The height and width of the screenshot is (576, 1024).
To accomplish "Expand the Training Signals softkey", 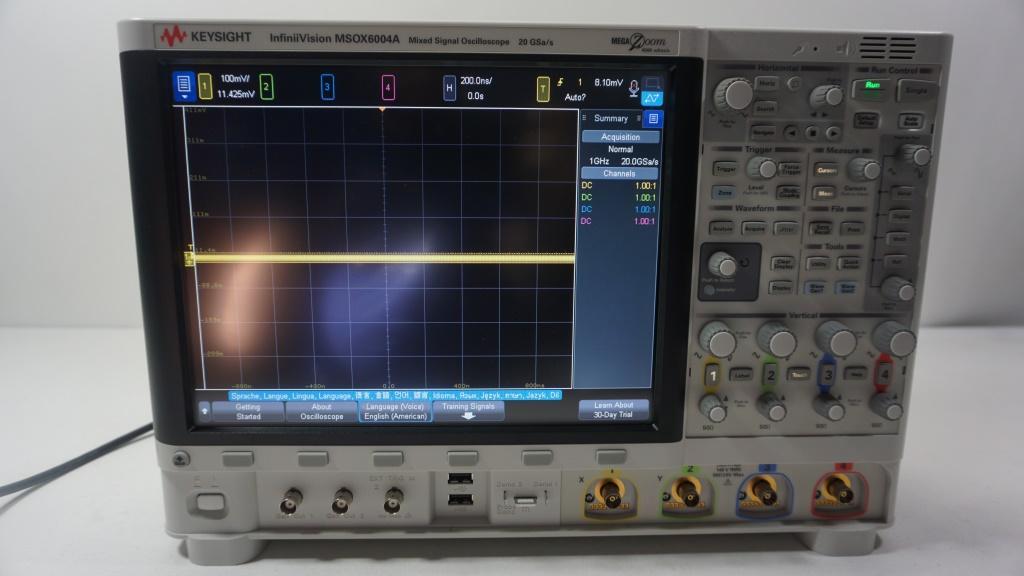I will point(468,411).
